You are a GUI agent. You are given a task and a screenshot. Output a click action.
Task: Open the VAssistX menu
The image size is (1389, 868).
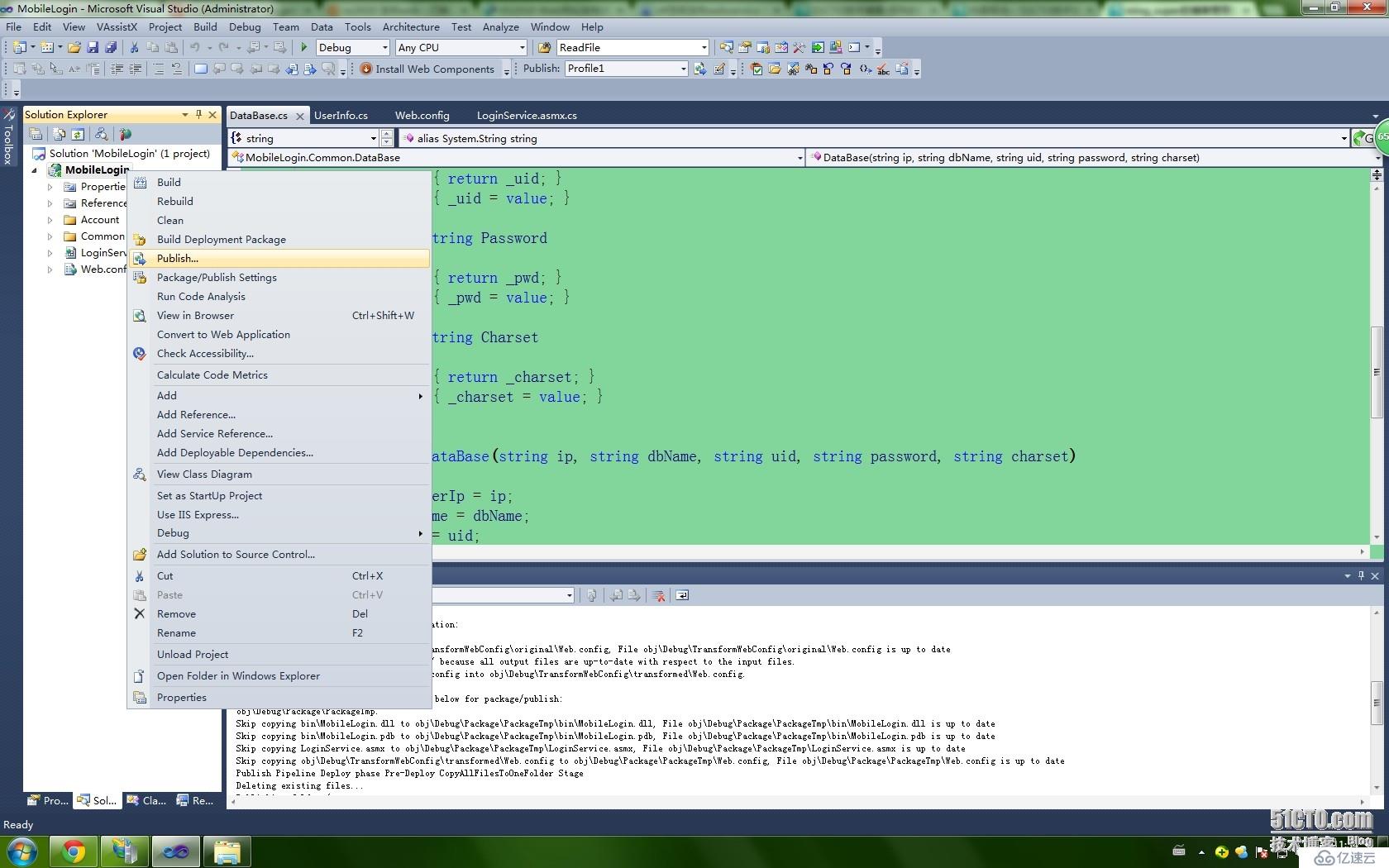117,26
